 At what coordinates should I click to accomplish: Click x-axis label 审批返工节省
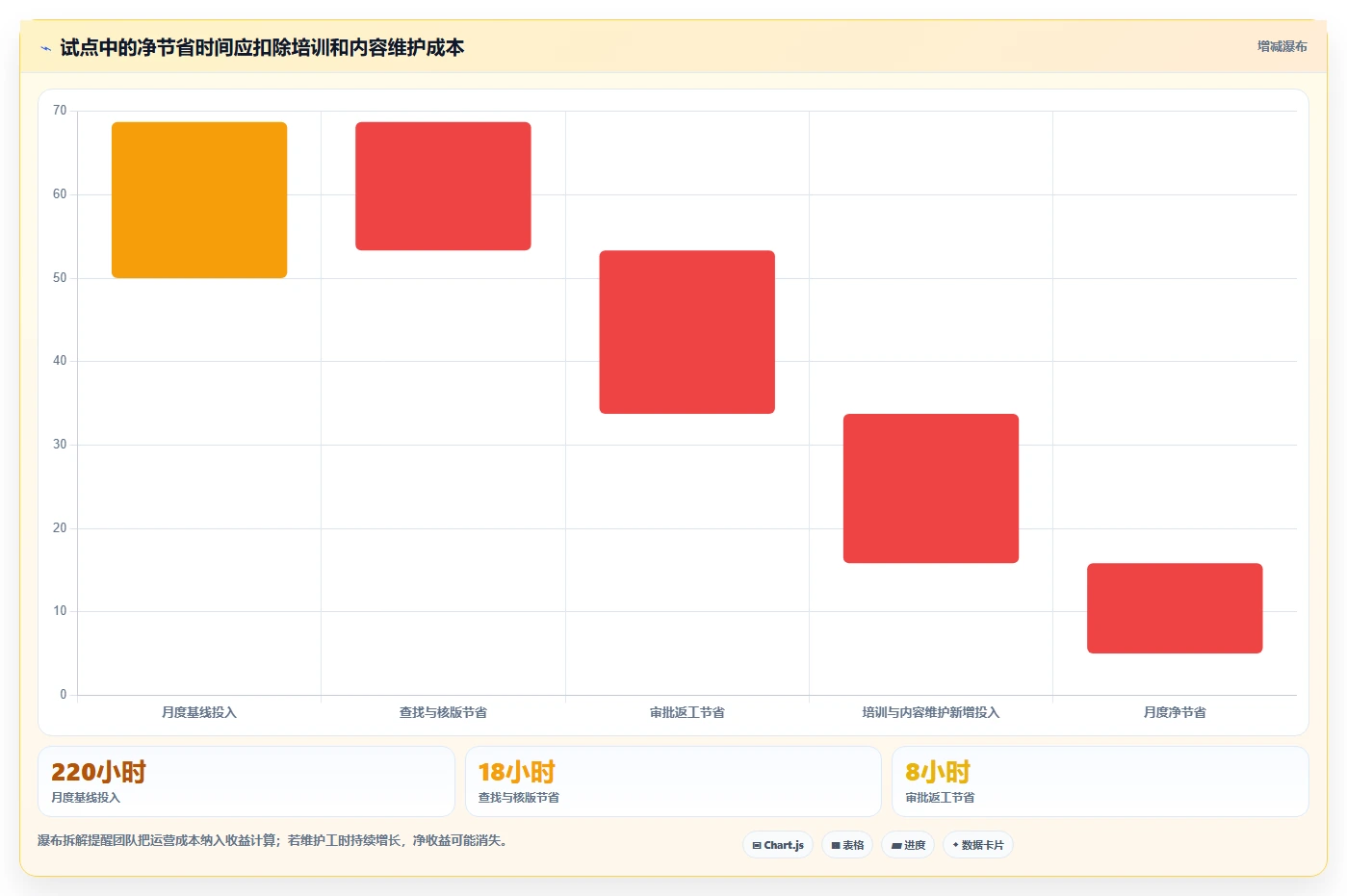(687, 712)
